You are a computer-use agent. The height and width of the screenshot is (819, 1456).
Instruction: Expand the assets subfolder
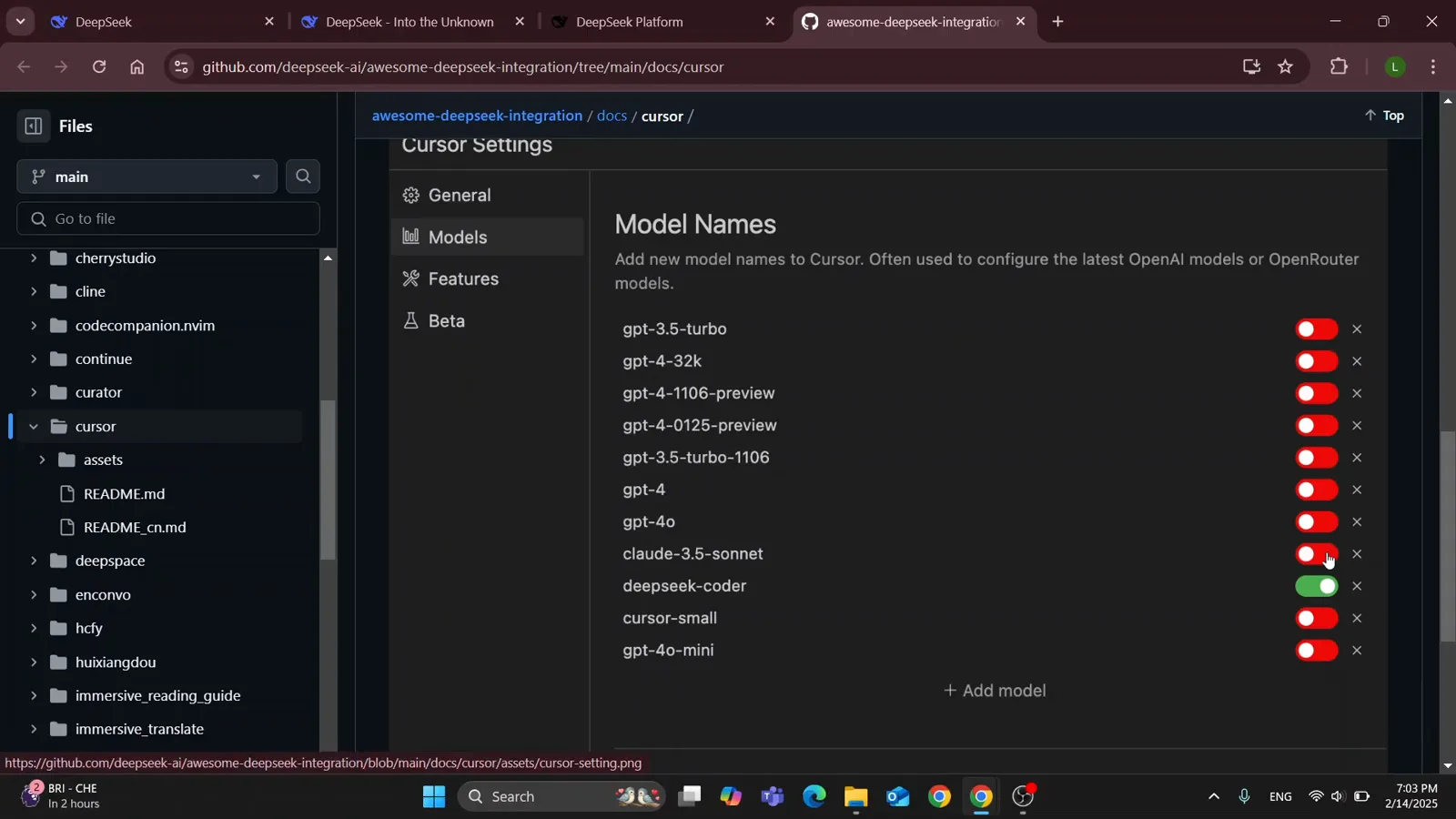(42, 460)
